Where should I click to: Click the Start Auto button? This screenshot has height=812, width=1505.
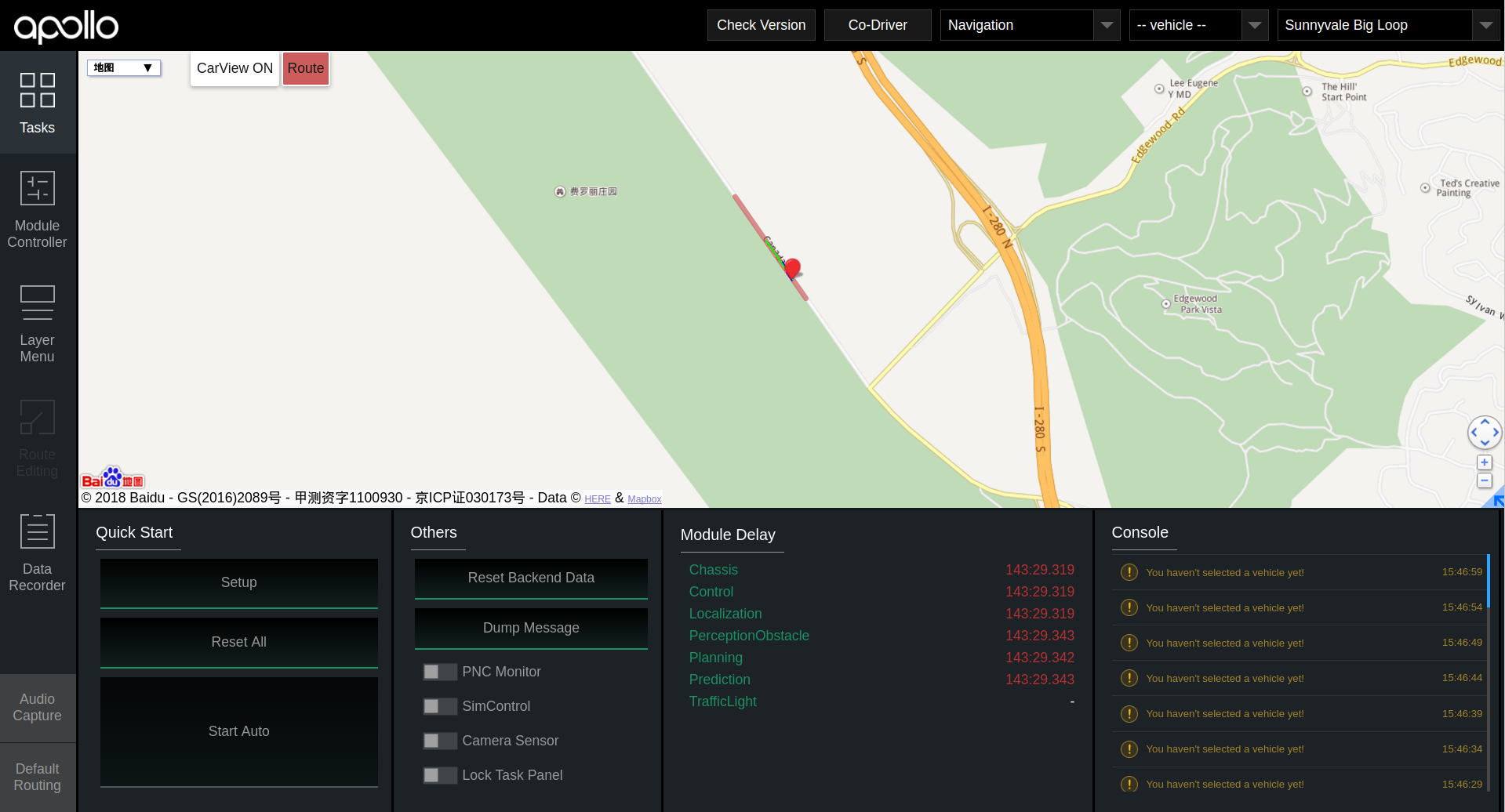point(239,732)
